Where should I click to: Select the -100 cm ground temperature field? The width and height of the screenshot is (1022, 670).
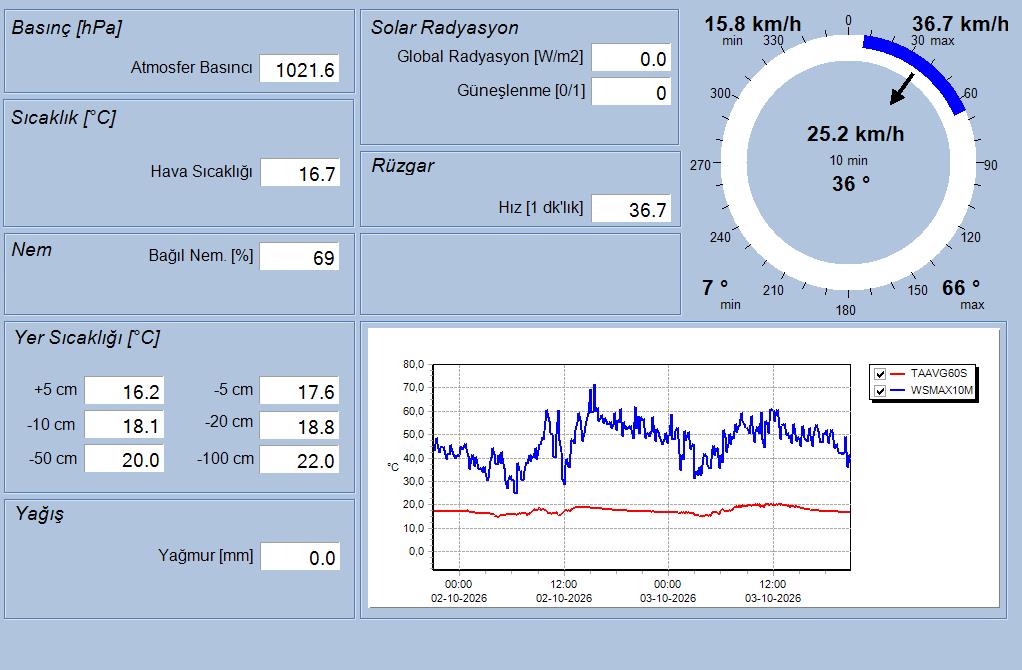point(299,459)
